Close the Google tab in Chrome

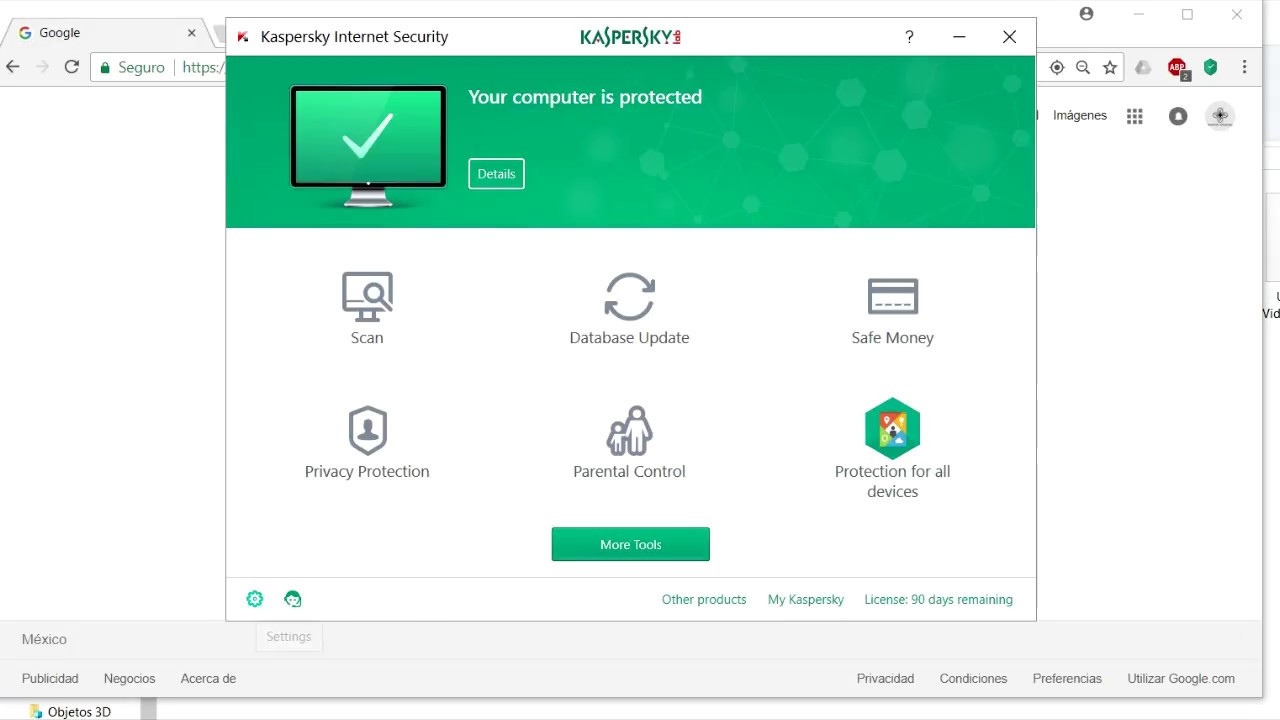(x=191, y=33)
